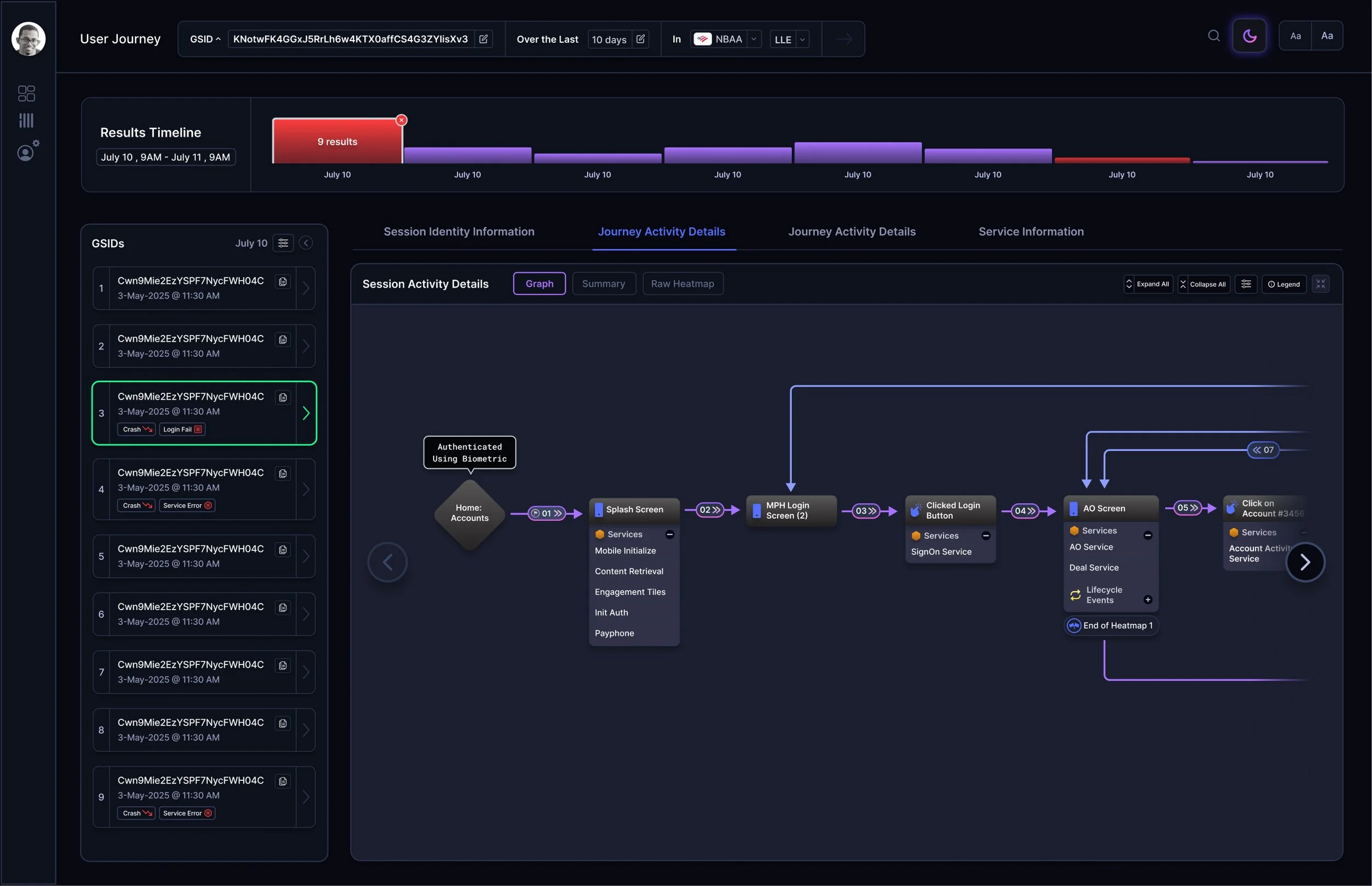
Task: Copy GSID of session row 1
Action: [283, 281]
